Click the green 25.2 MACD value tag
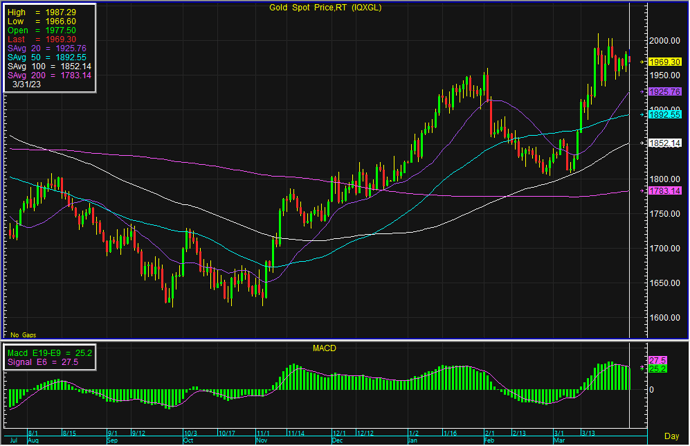This screenshot has width=690, height=446. point(658,369)
